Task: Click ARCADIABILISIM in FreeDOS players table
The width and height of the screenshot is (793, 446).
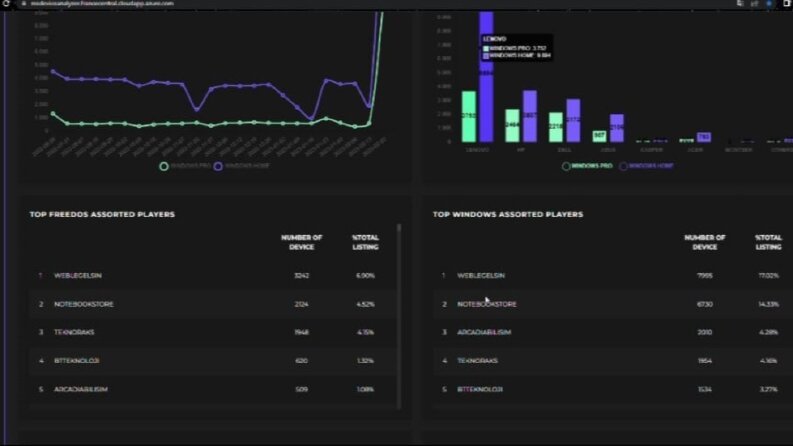Action: point(81,389)
